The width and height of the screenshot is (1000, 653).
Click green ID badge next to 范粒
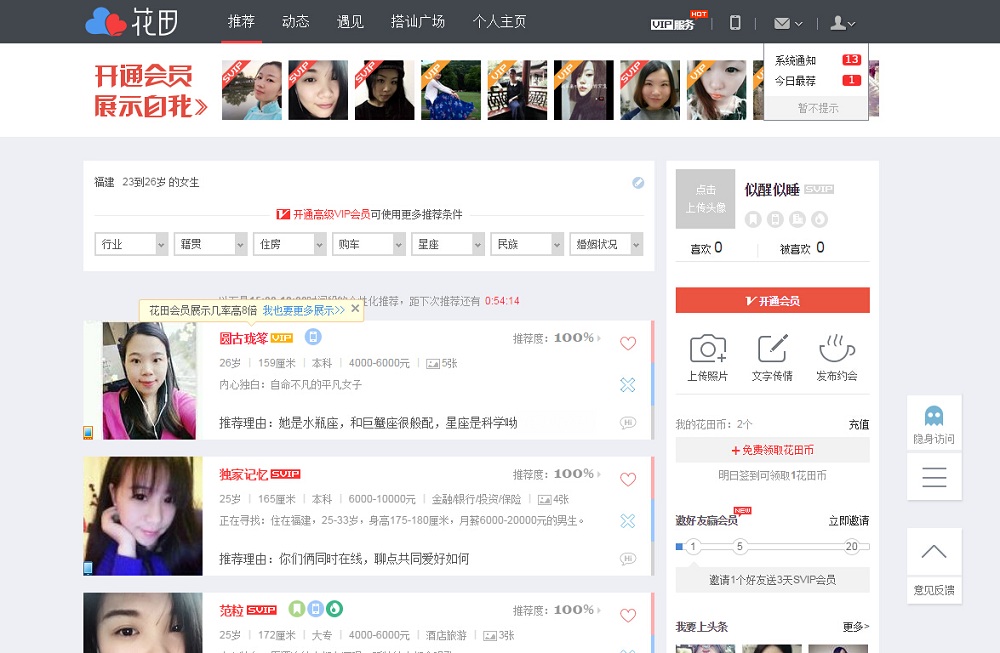[x=297, y=609]
